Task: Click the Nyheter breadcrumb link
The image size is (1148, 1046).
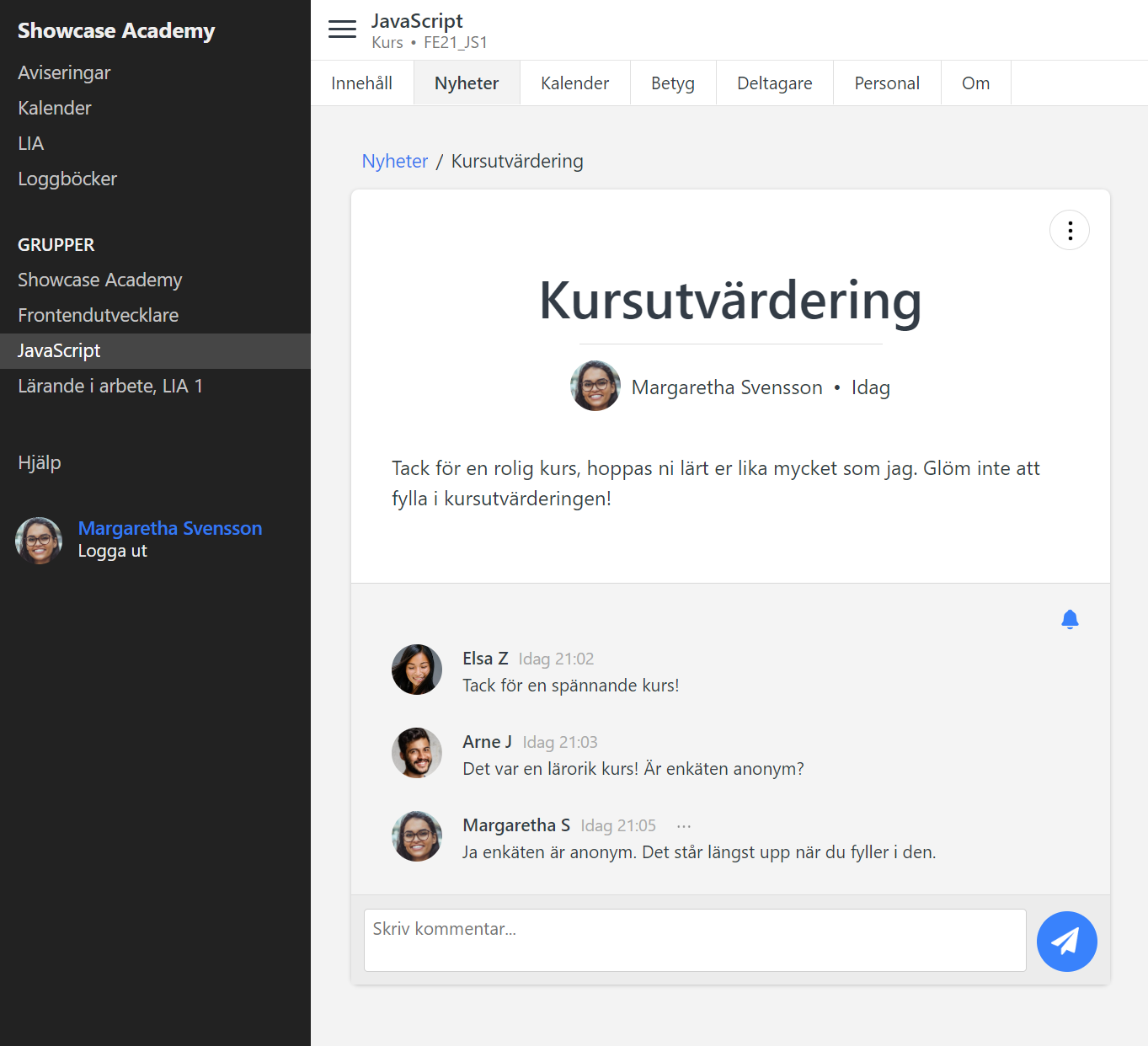Action: [x=394, y=161]
